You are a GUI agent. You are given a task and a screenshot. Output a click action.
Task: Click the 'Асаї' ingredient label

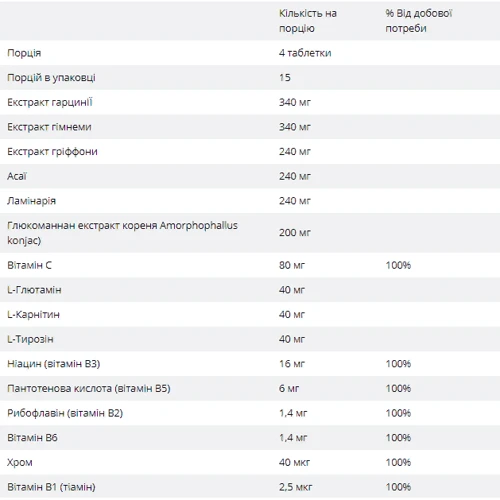coord(17,176)
